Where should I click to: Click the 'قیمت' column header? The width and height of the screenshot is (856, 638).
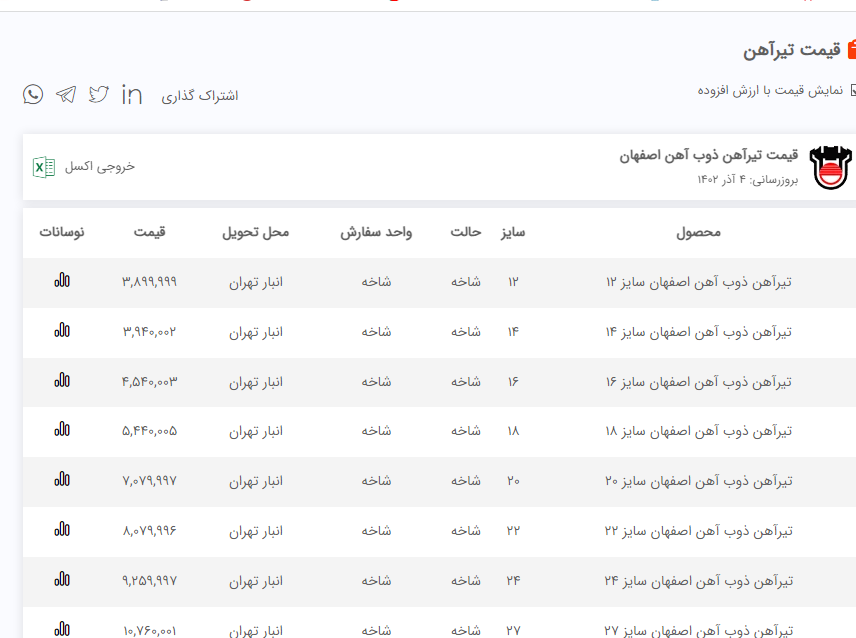click(x=149, y=232)
